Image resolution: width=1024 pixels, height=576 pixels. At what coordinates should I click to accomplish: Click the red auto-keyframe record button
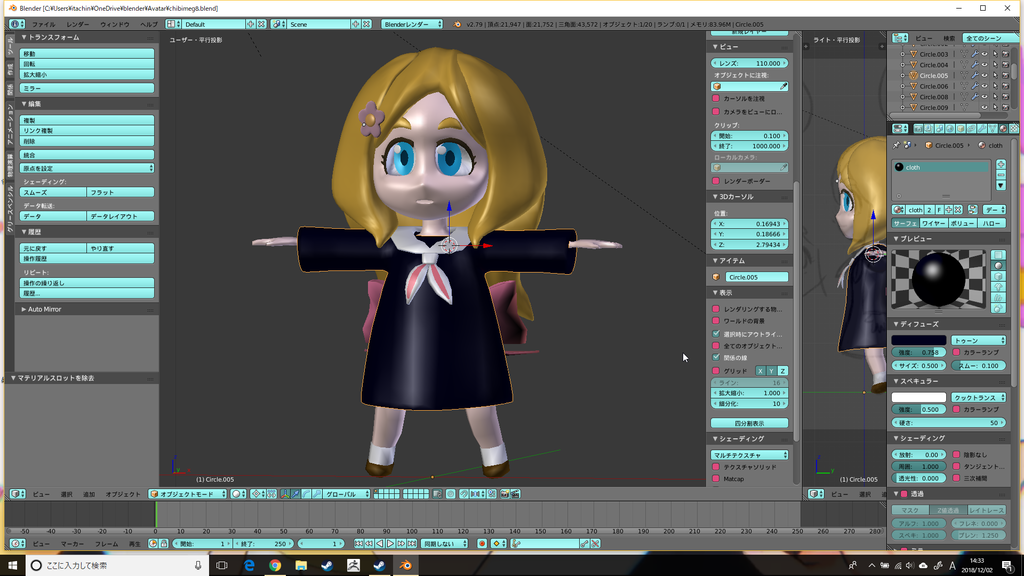(482, 543)
